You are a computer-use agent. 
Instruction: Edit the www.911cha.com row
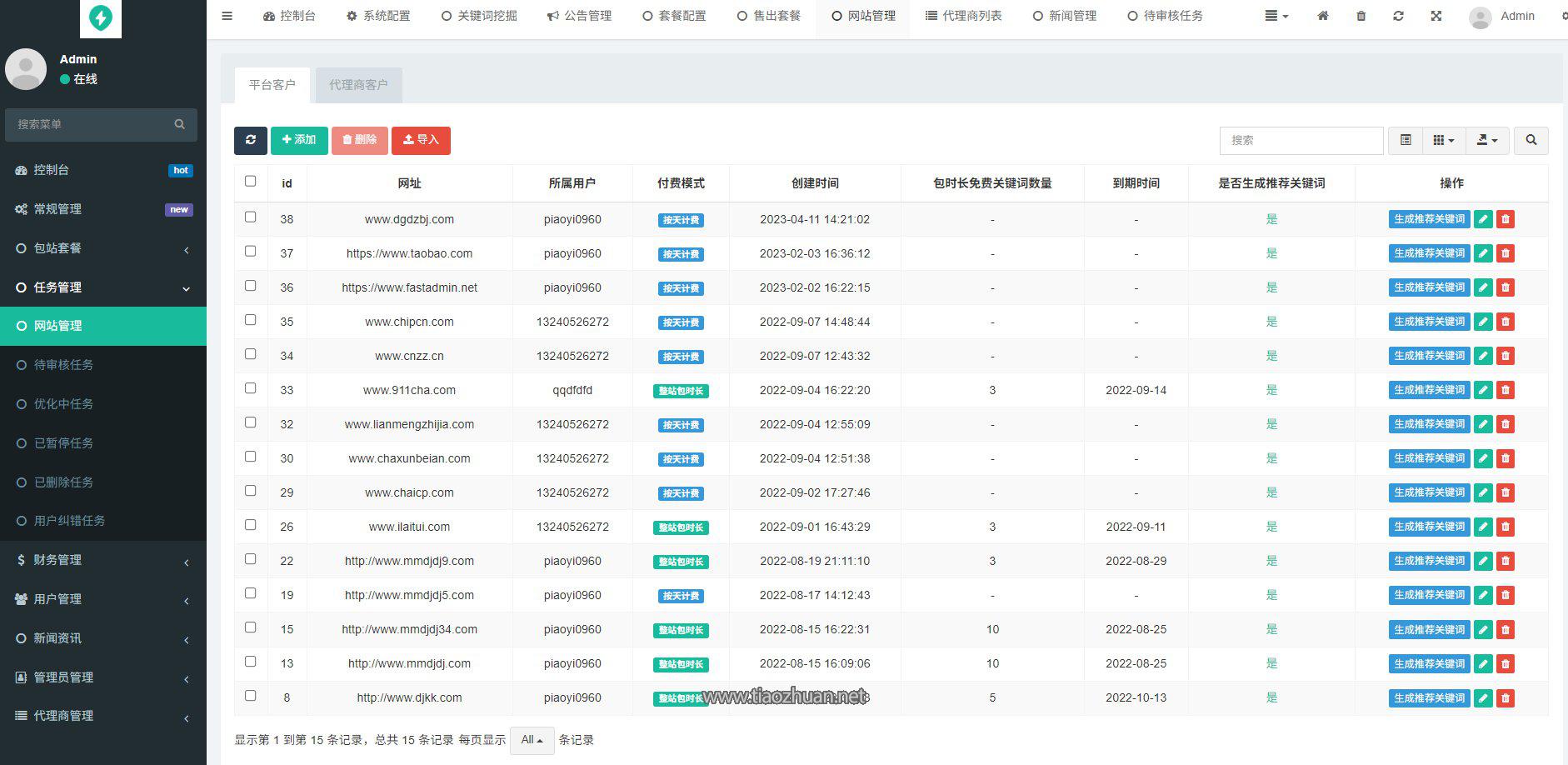point(1483,390)
